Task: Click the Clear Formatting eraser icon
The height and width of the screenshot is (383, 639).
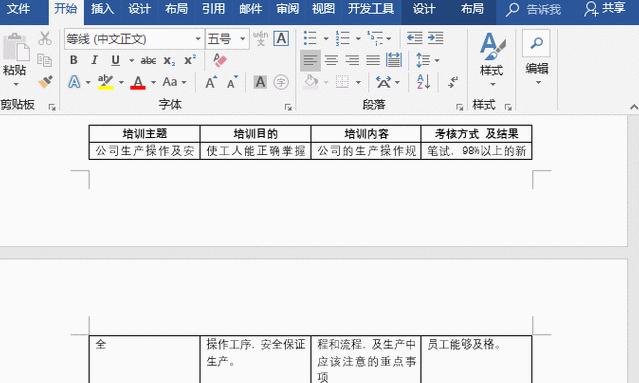Action: (x=220, y=60)
